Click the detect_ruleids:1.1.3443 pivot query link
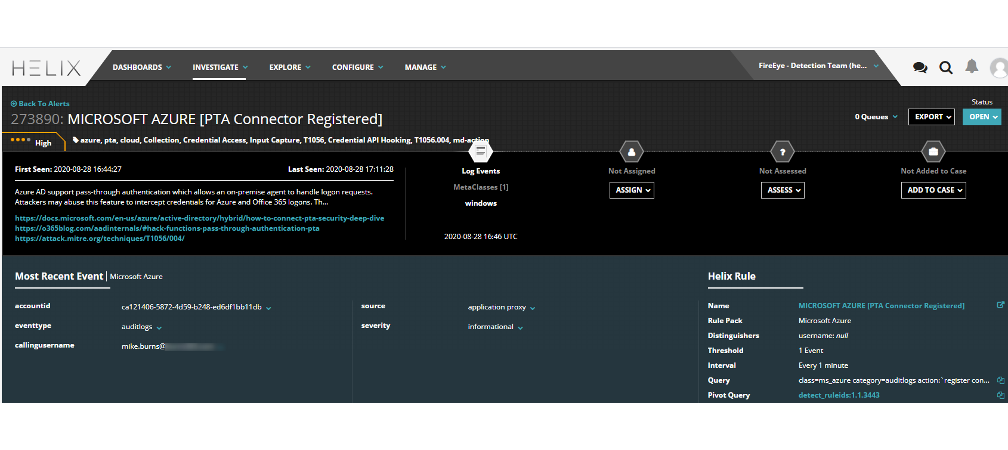Viewport: 1008px width, 450px height. click(x=839, y=395)
